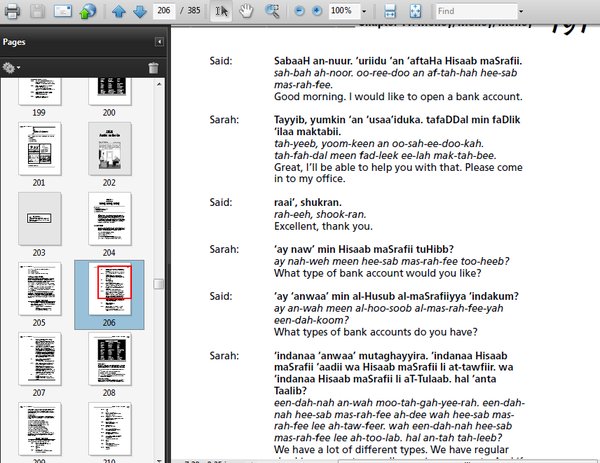This screenshot has width=600, height=463.
Task: Click the Pages panel title
Action: coord(14,42)
